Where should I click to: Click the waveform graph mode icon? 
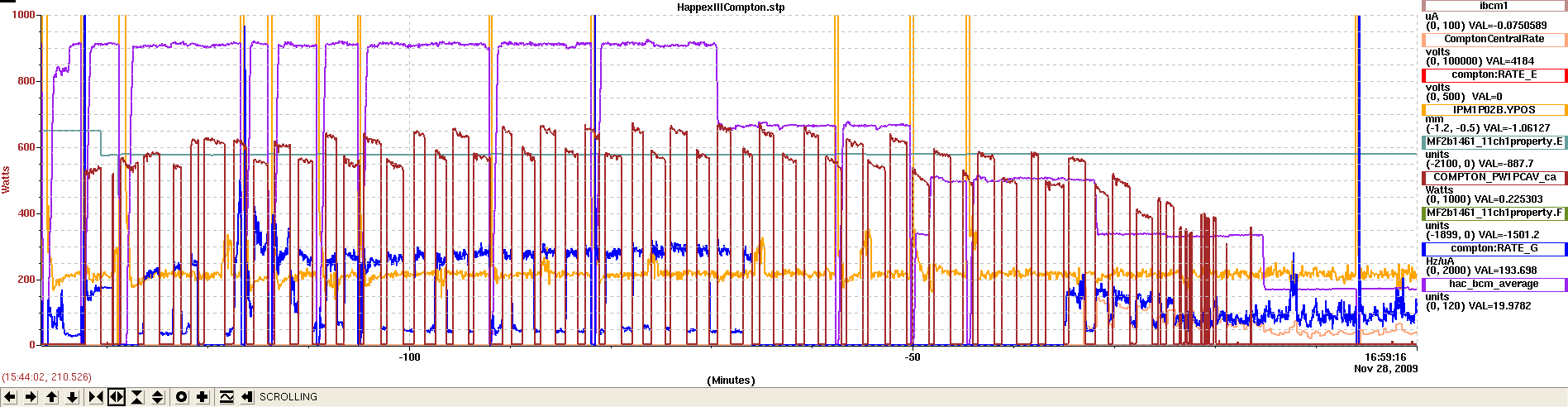(226, 397)
